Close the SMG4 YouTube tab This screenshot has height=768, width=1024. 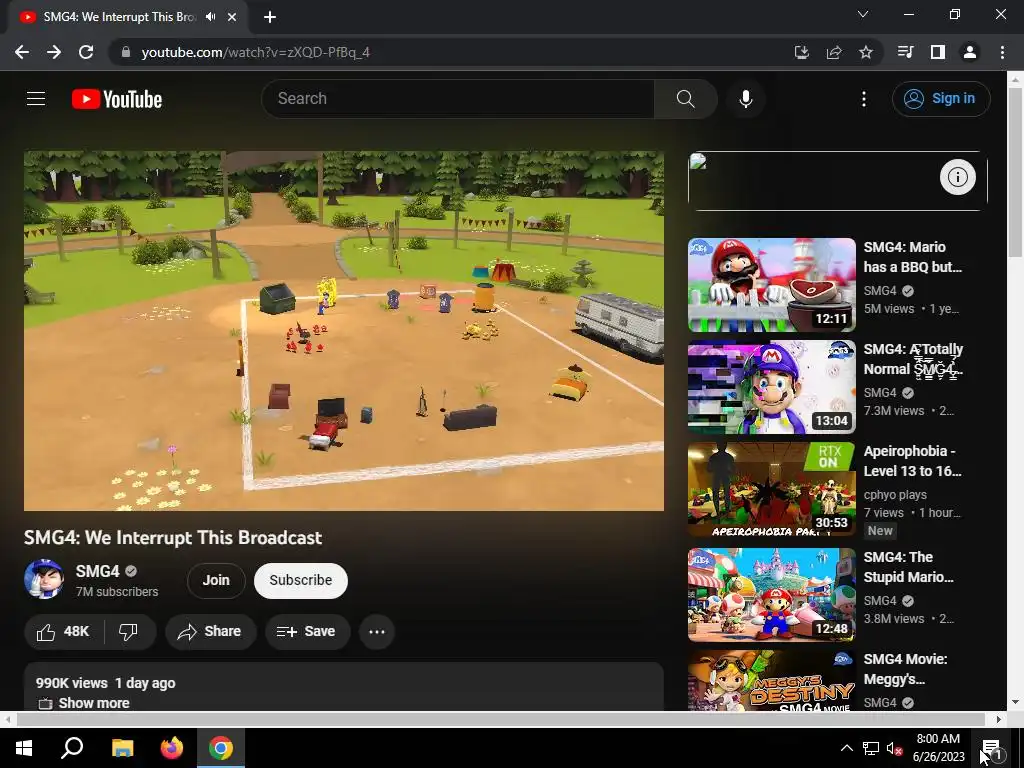click(x=232, y=17)
